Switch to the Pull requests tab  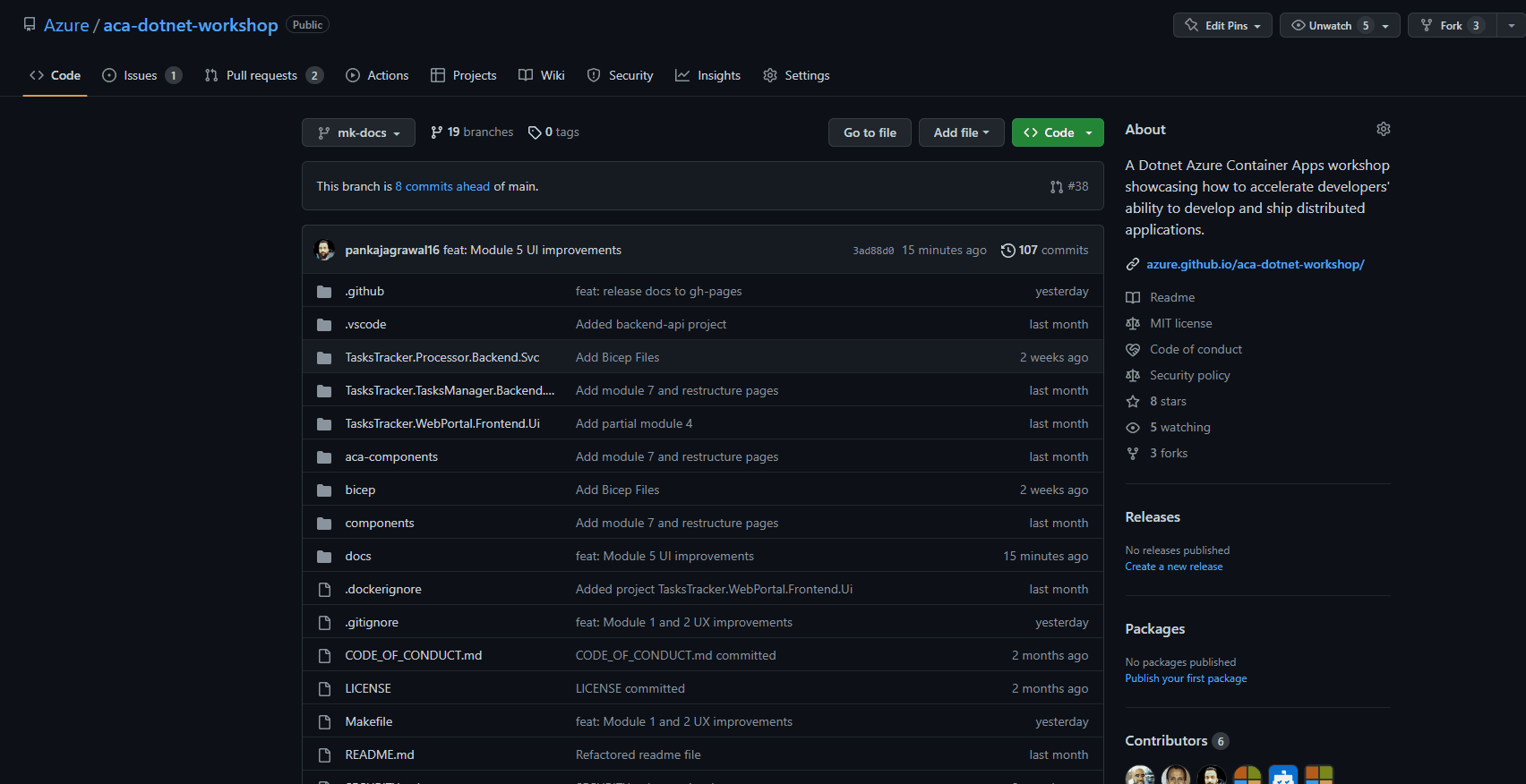click(x=261, y=75)
